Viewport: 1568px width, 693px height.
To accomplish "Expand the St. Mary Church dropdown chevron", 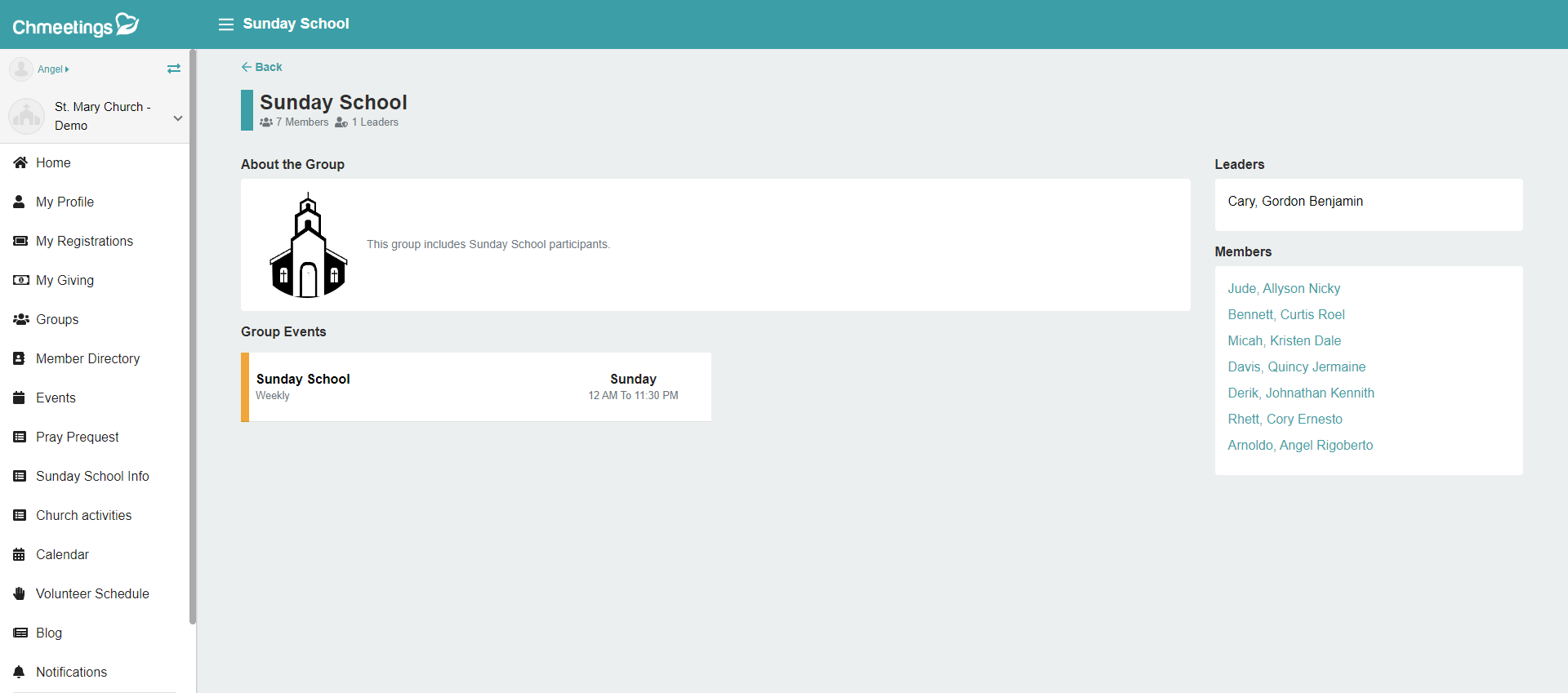I will (x=178, y=118).
